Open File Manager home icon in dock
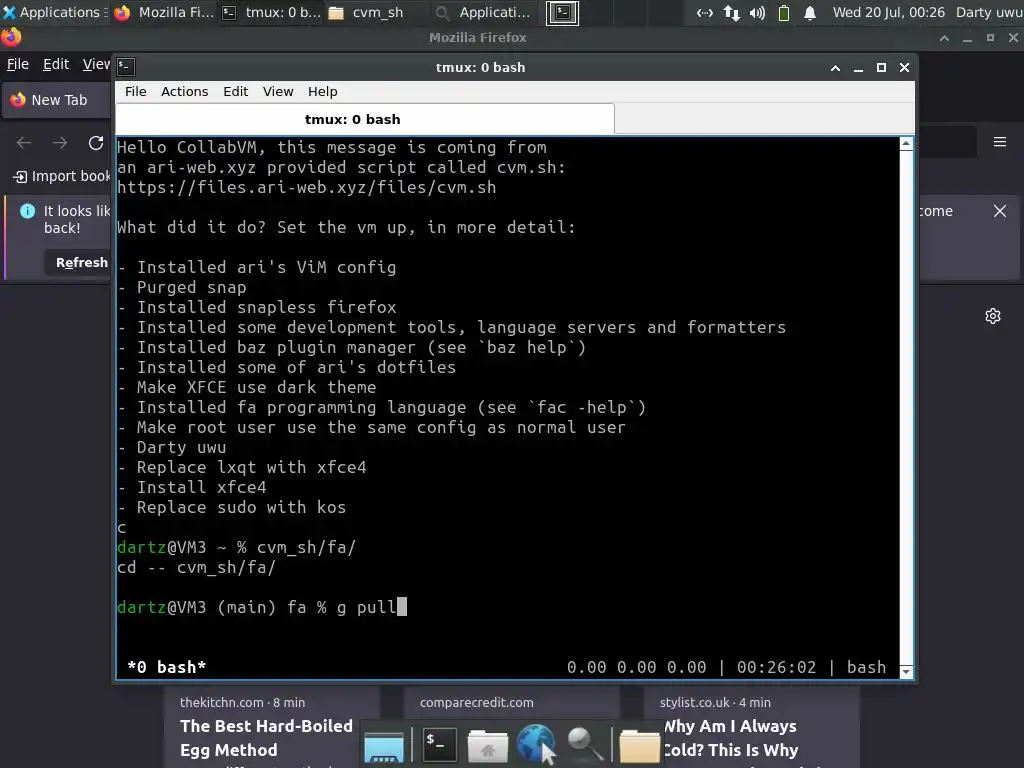 487,746
